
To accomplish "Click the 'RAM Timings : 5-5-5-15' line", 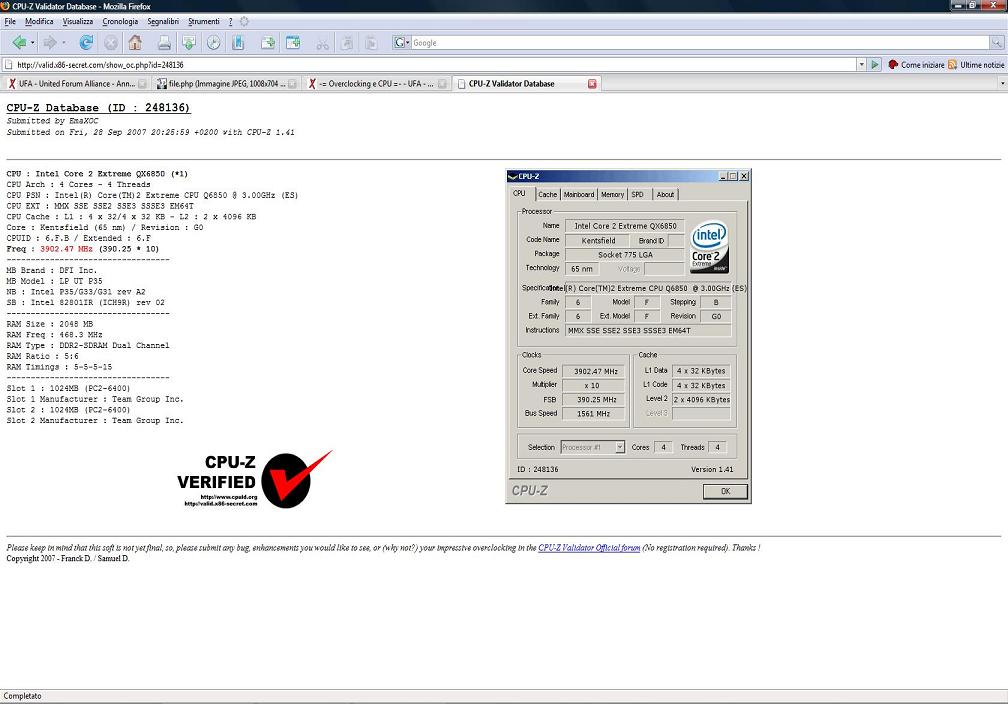I will 59,367.
